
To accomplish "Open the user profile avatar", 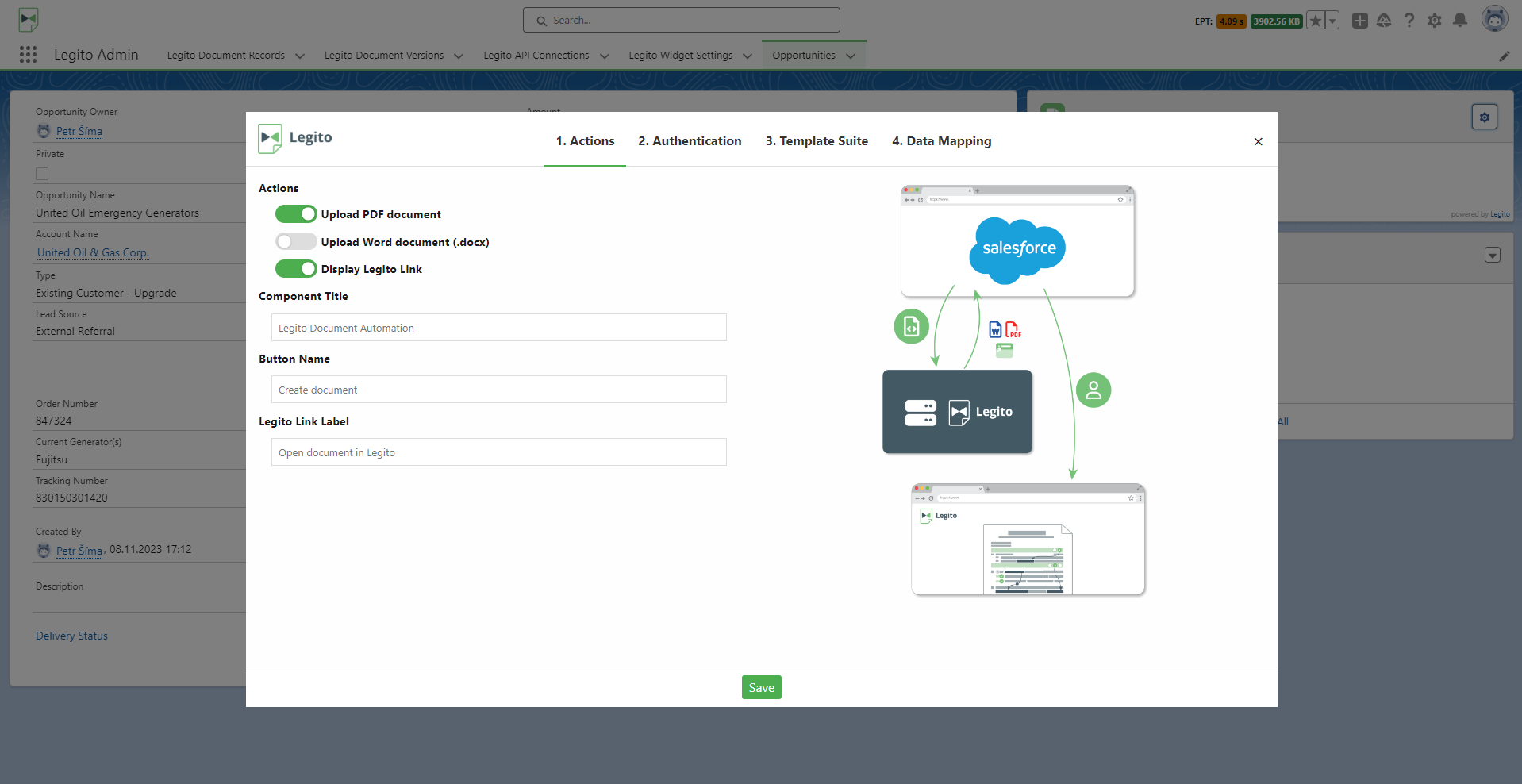I will (1495, 19).
